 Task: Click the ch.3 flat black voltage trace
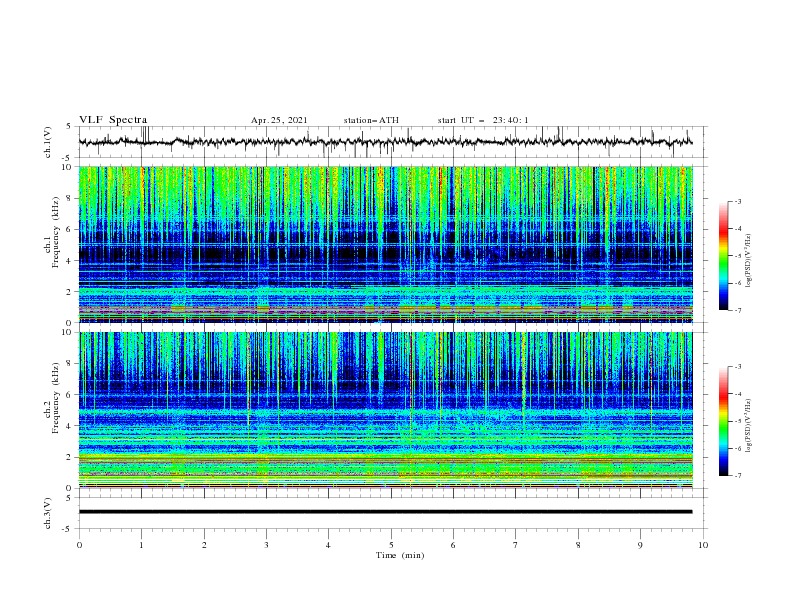tap(385, 512)
